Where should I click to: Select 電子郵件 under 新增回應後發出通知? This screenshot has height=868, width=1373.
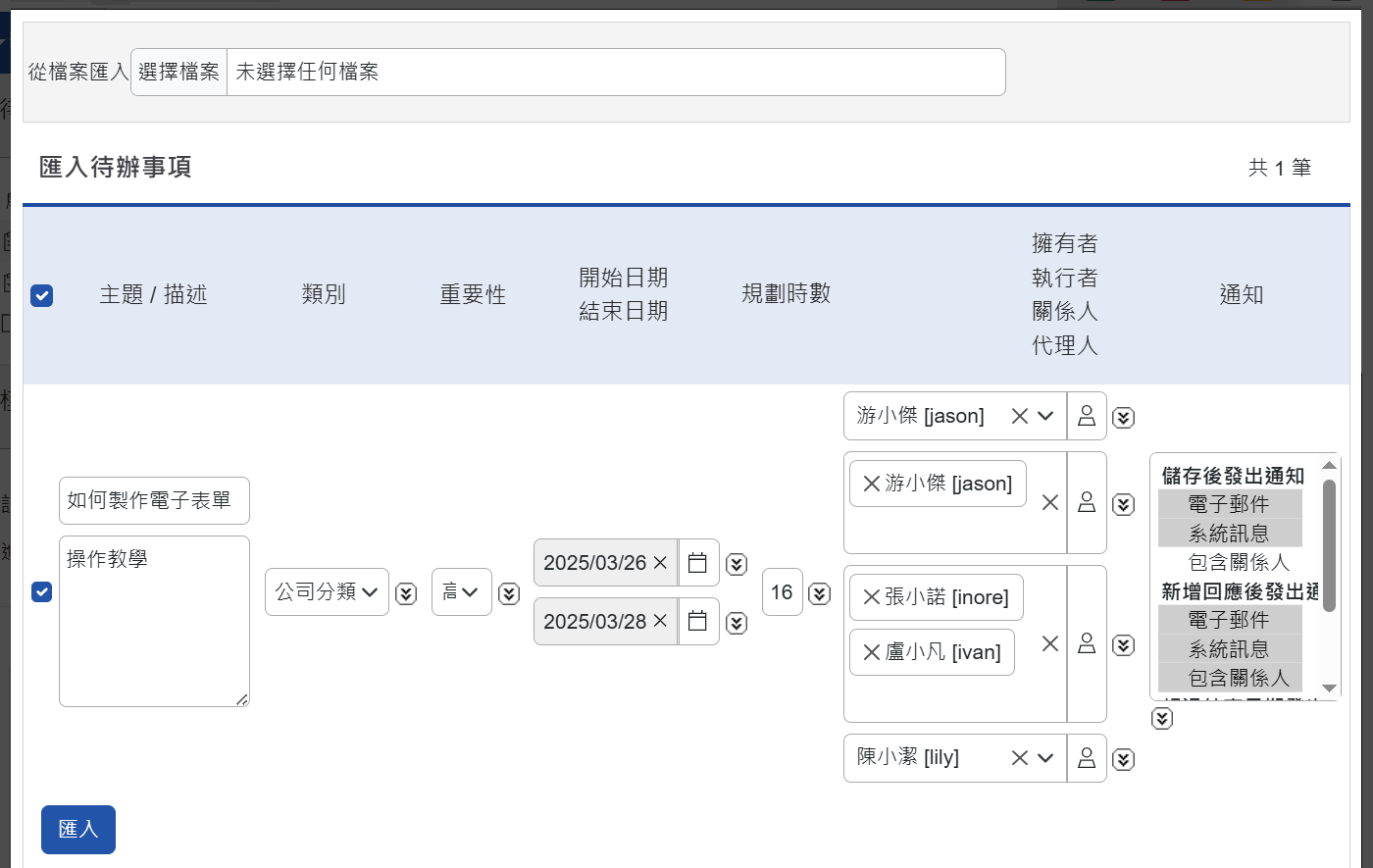(1230, 620)
